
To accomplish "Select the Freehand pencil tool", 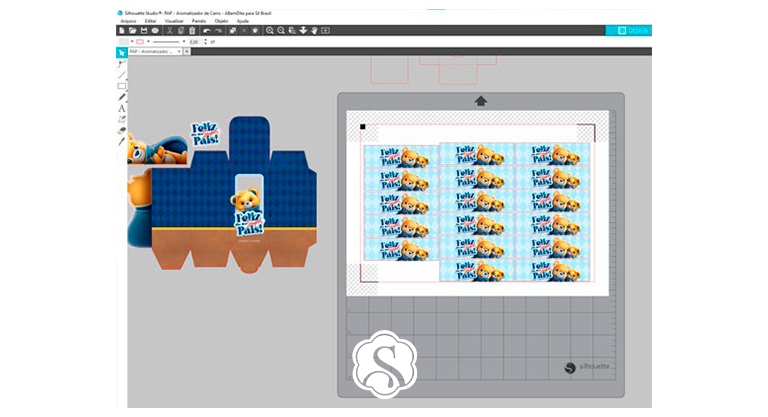I will click(121, 97).
